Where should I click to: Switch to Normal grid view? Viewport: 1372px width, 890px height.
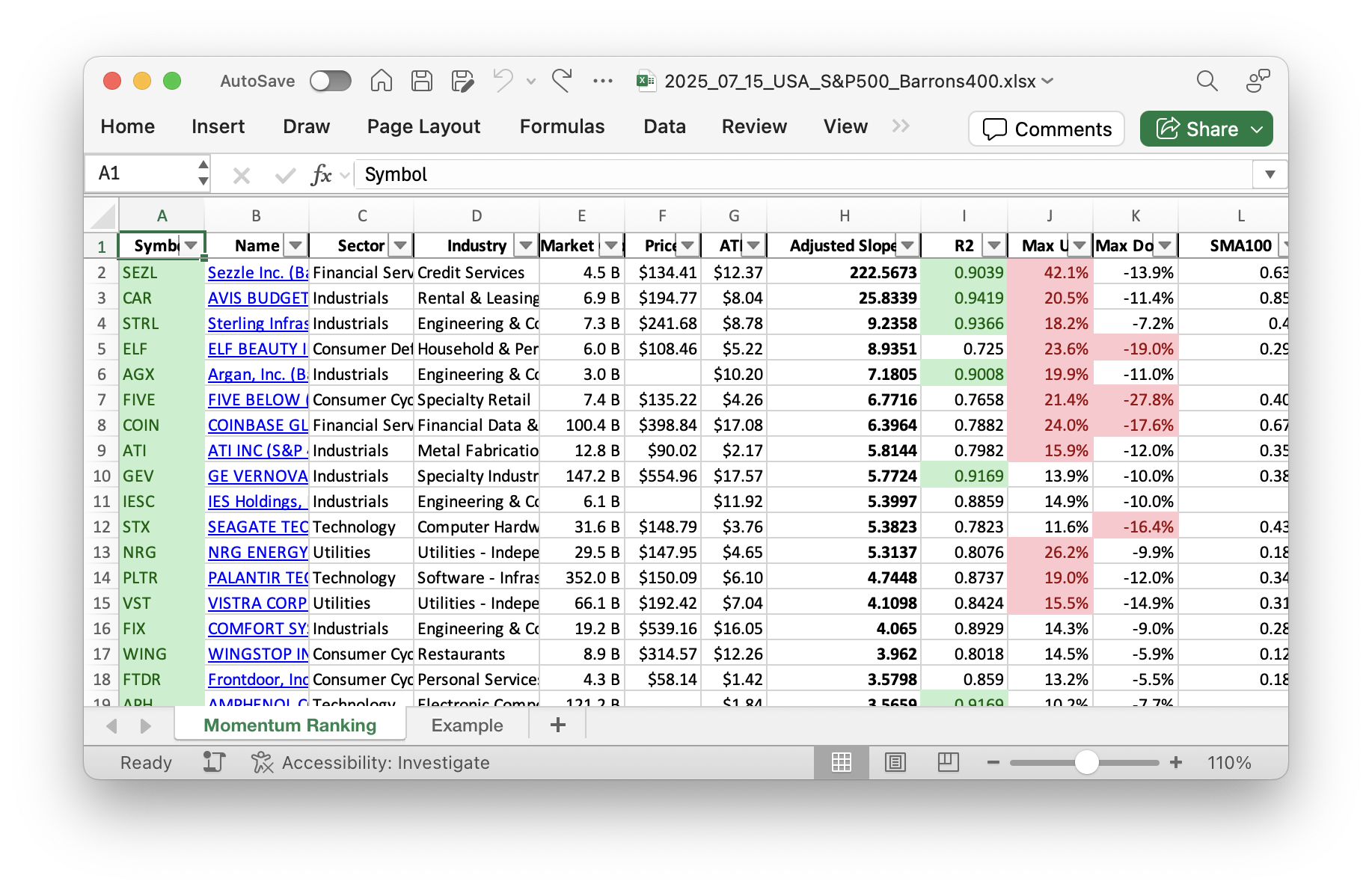pyautogui.click(x=842, y=762)
